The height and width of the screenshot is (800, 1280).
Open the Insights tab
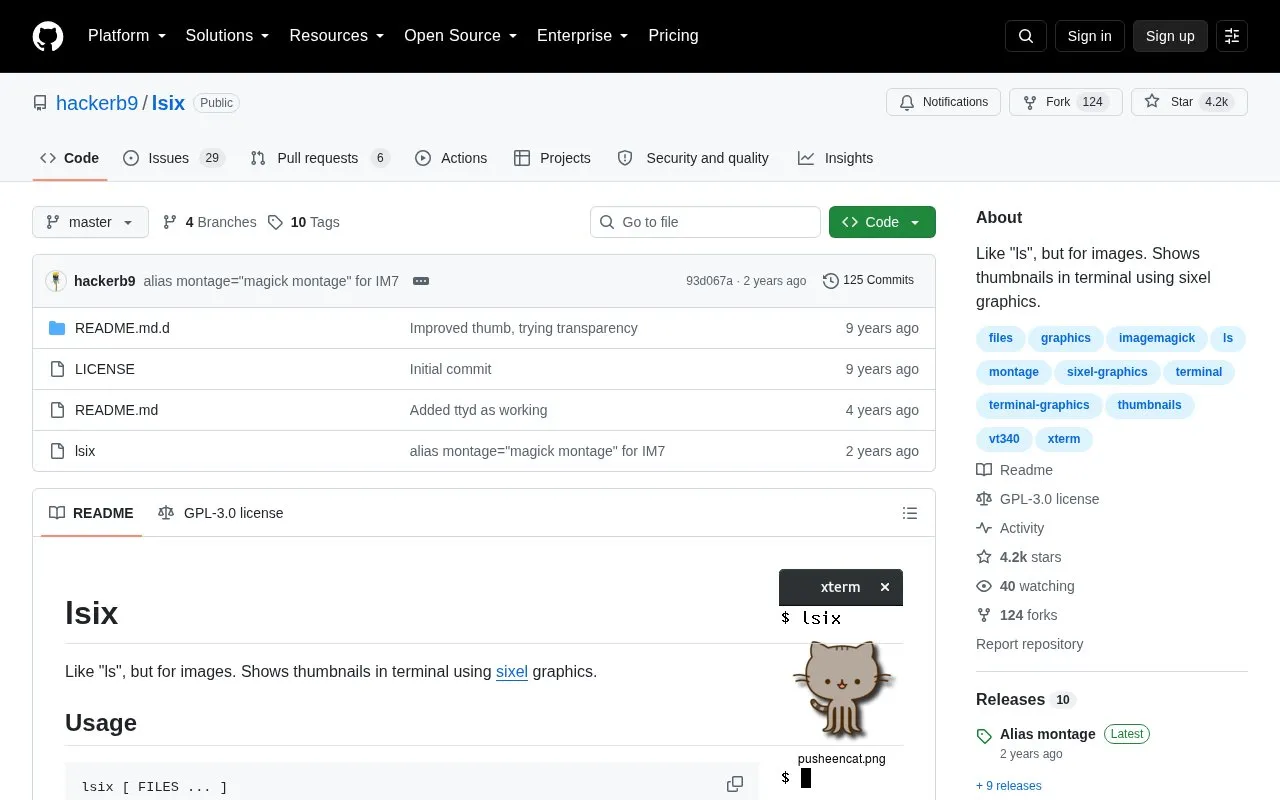[835, 158]
